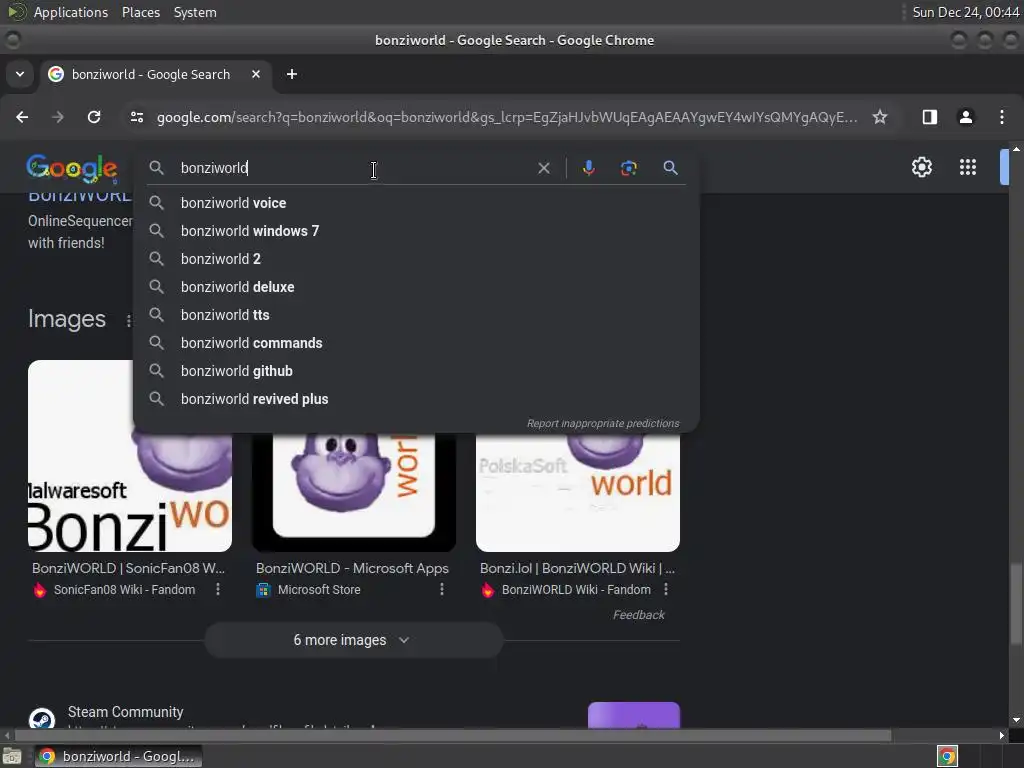
Task: Click the forward navigation arrow
Action: pyautogui.click(x=58, y=117)
